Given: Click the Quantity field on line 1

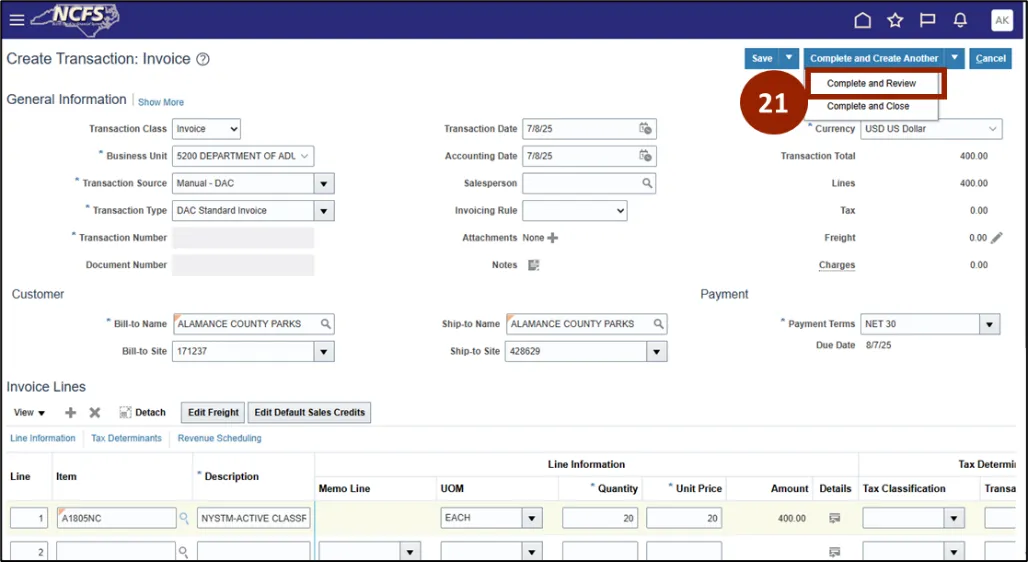Looking at the screenshot, I should [601, 518].
